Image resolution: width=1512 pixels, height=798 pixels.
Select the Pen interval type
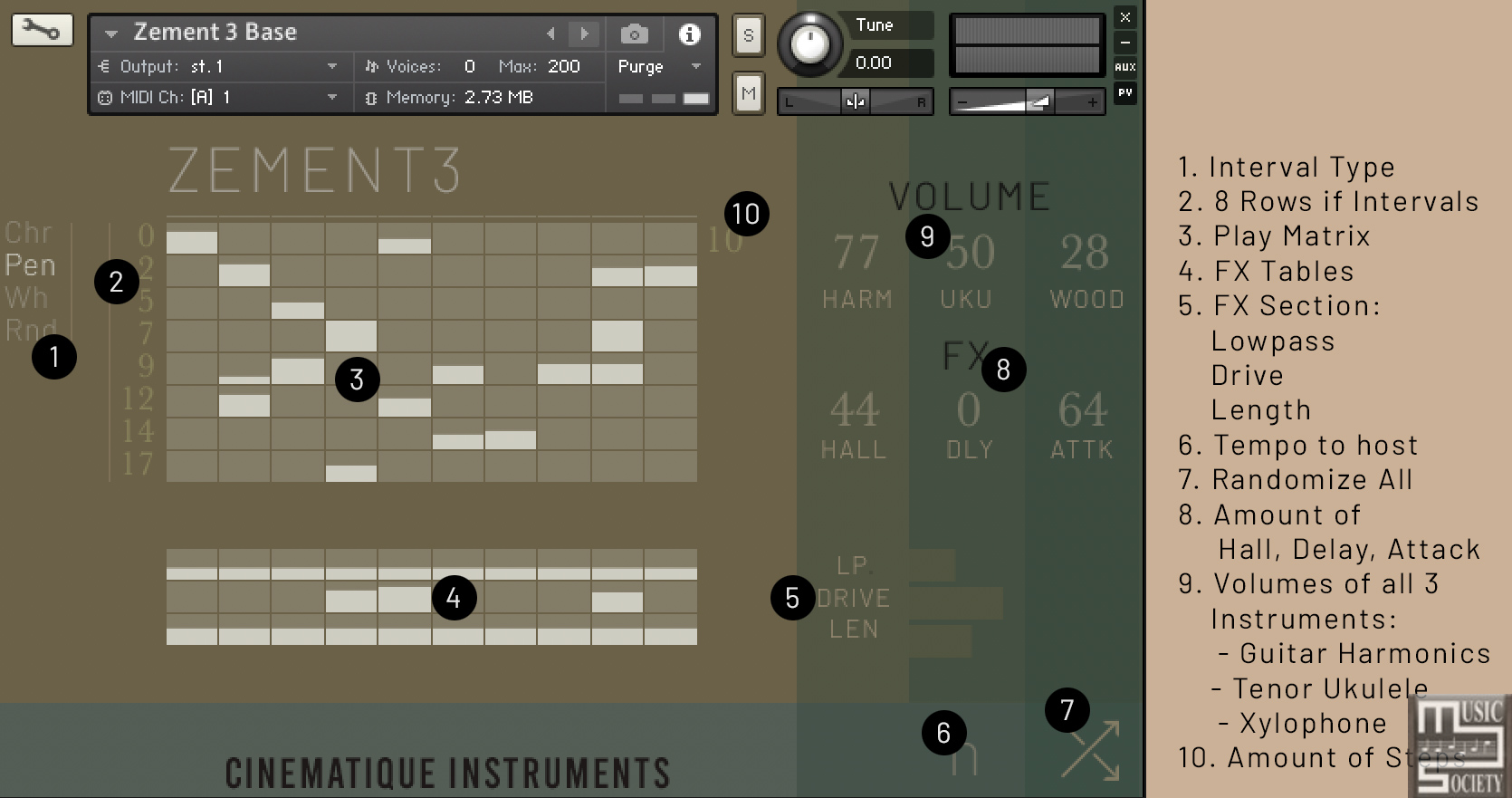[x=30, y=265]
